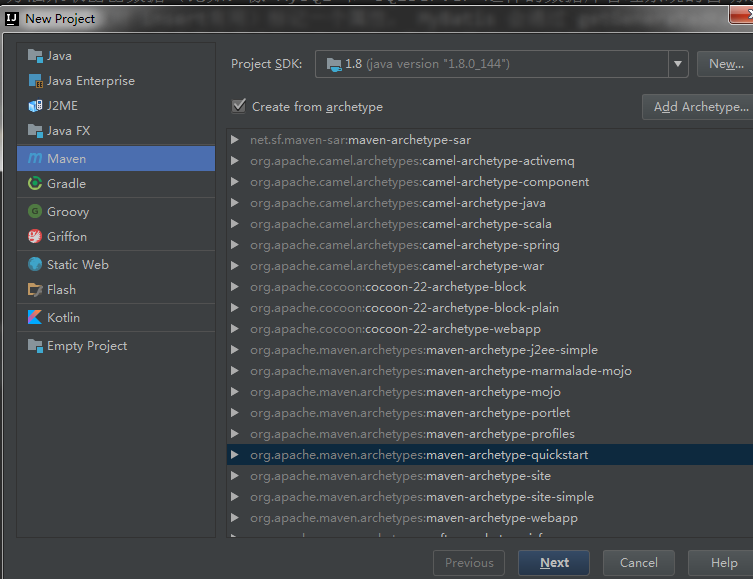
Task: Click the Griffon red icon
Action: (x=35, y=236)
